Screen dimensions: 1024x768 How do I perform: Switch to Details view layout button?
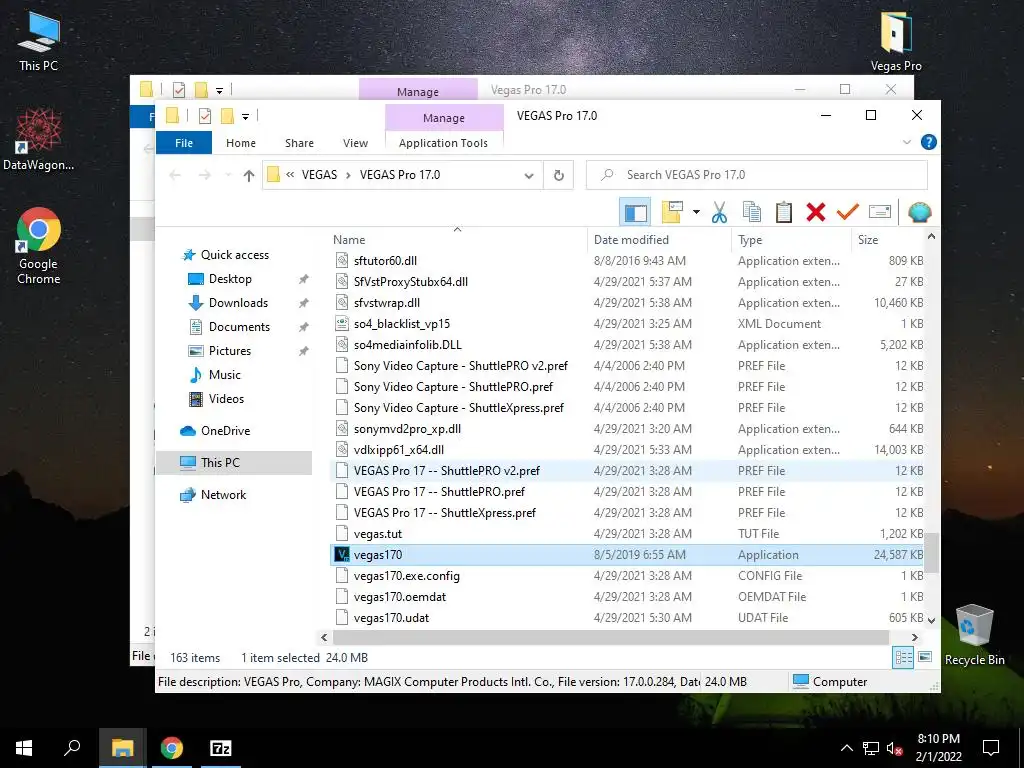coord(904,657)
